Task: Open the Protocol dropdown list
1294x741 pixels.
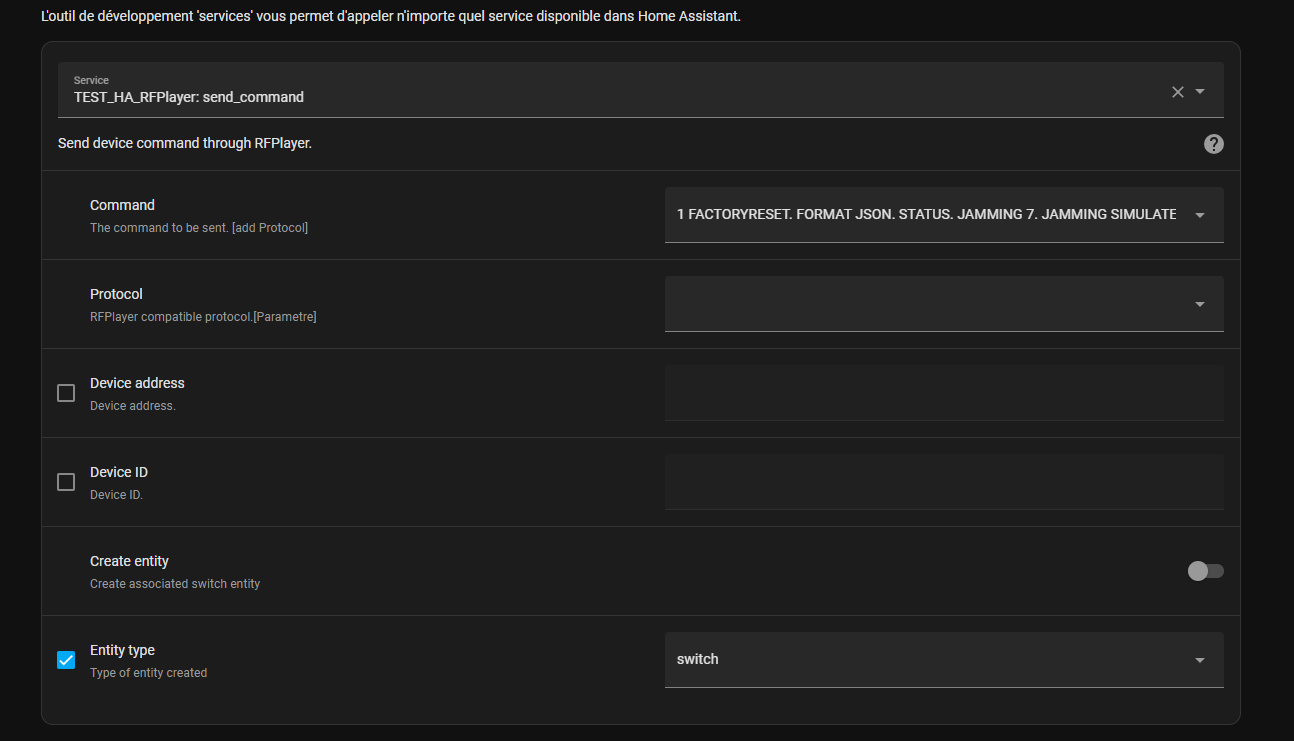Action: click(x=944, y=303)
